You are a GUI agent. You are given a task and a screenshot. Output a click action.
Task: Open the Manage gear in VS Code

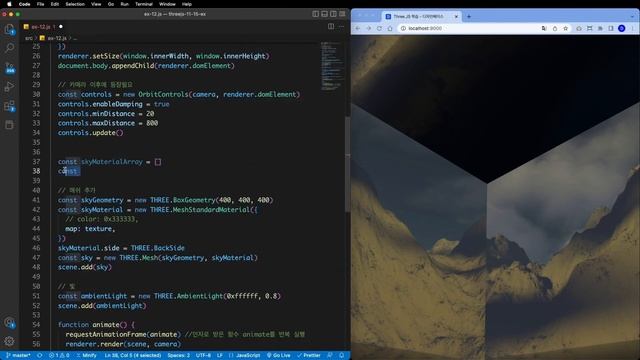coord(9,341)
